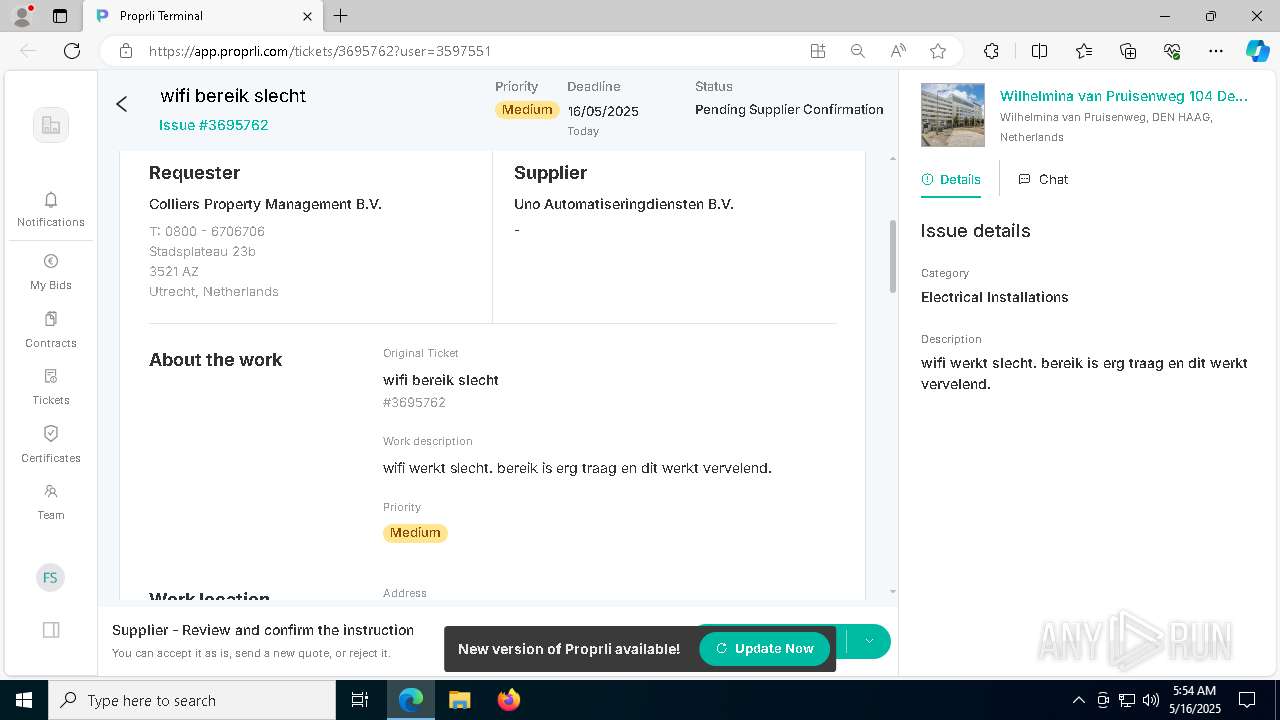
Task: Open the volume control in tray
Action: tap(1150, 700)
